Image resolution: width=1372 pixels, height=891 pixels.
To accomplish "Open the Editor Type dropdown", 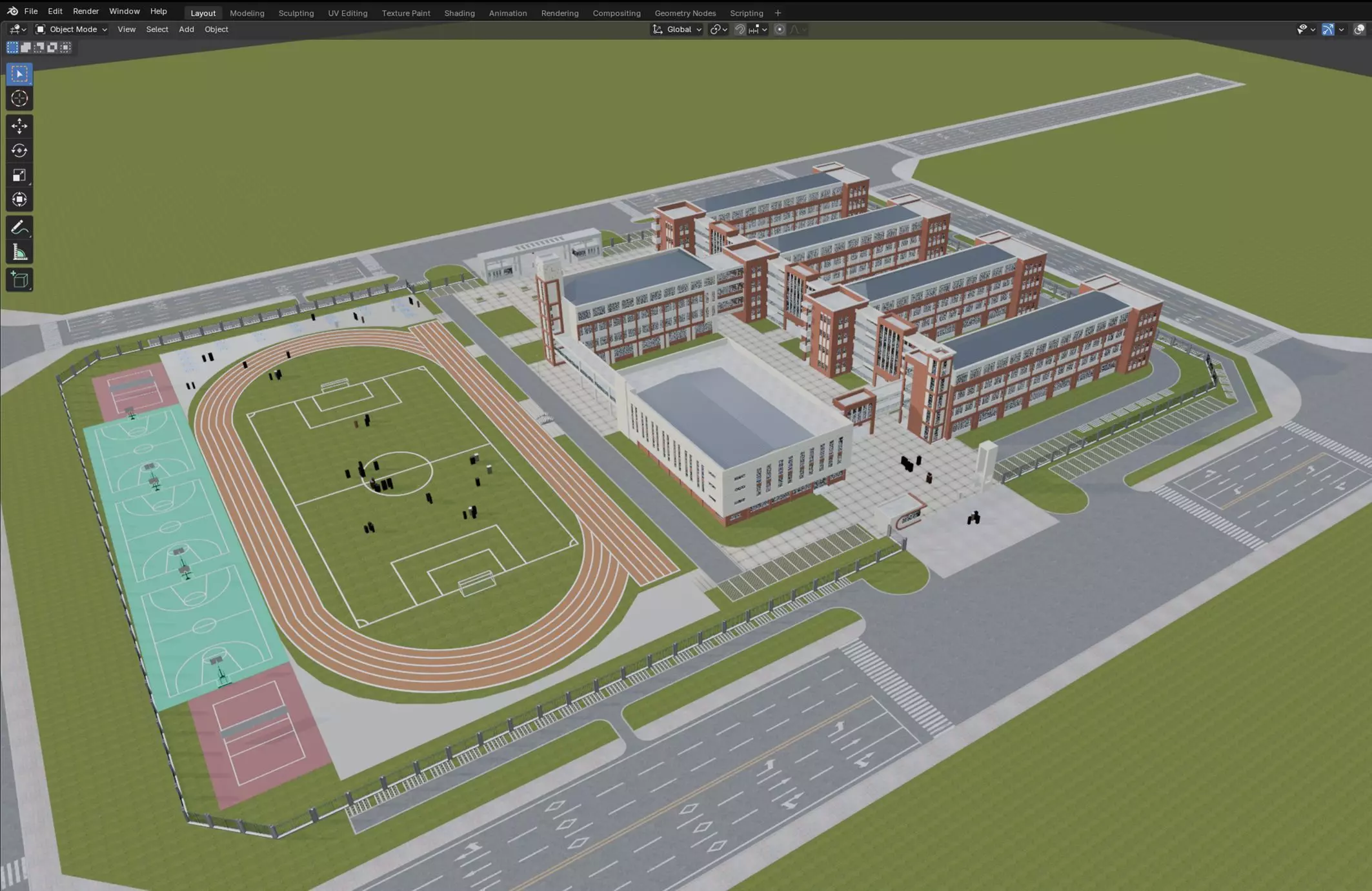I will pos(17,29).
